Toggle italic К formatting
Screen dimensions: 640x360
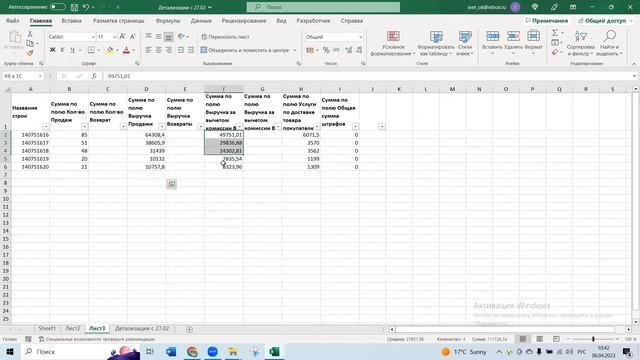(62, 50)
